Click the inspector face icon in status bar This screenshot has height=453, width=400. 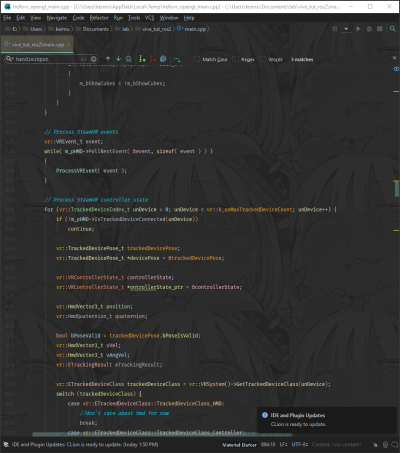coord(385,445)
